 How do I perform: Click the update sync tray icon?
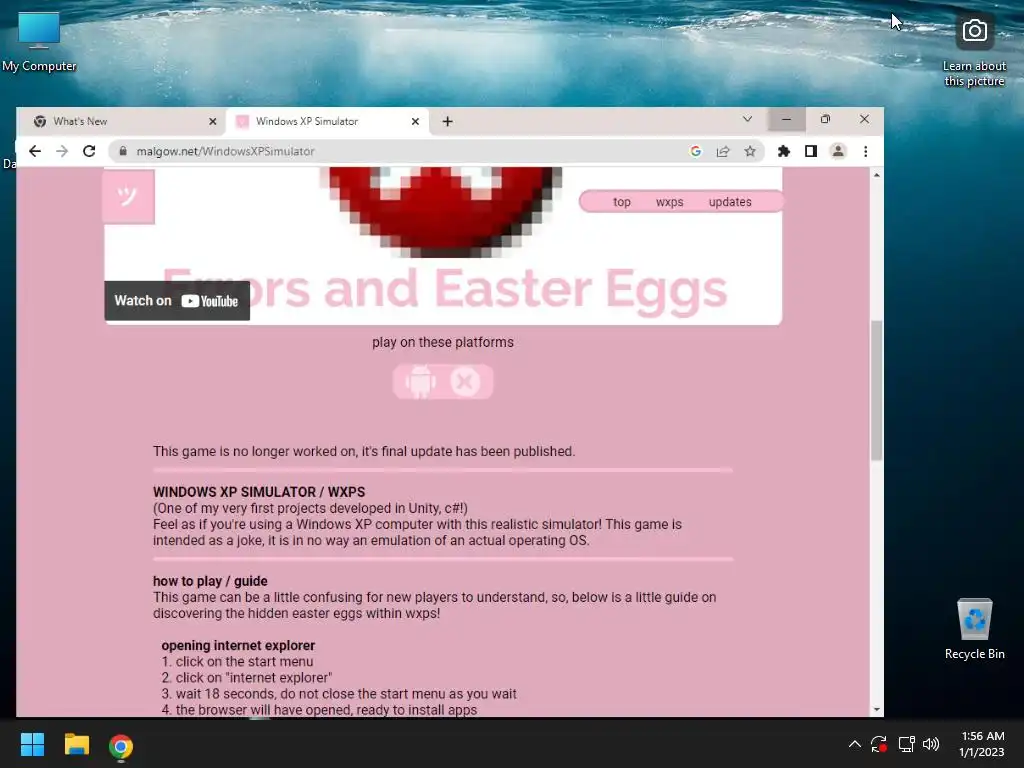click(878, 744)
